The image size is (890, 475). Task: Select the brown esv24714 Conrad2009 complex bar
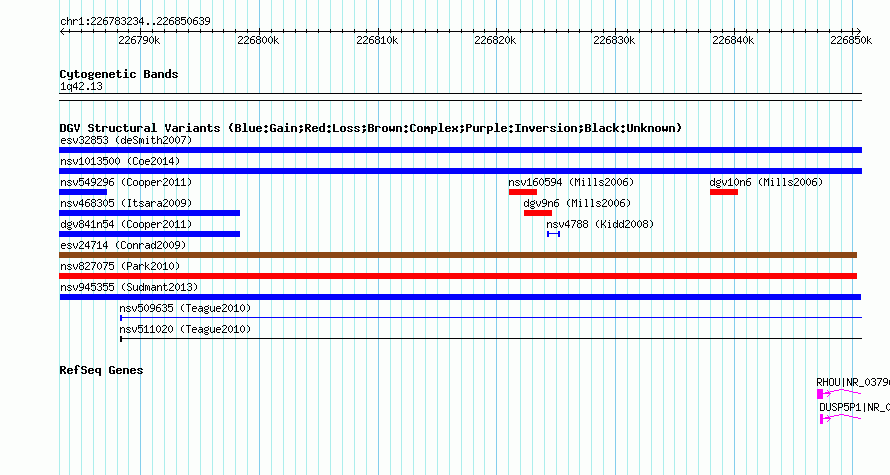tap(458, 255)
